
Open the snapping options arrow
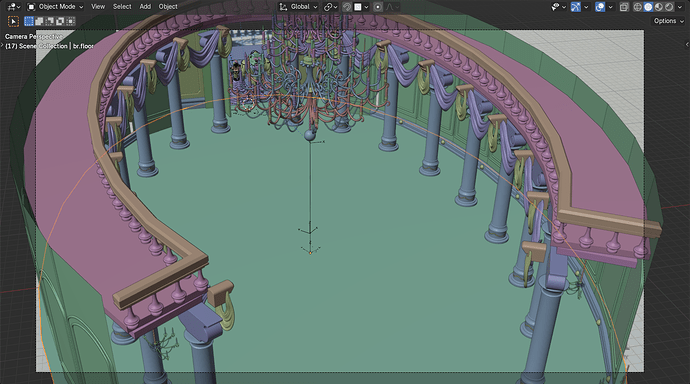[x=366, y=7]
